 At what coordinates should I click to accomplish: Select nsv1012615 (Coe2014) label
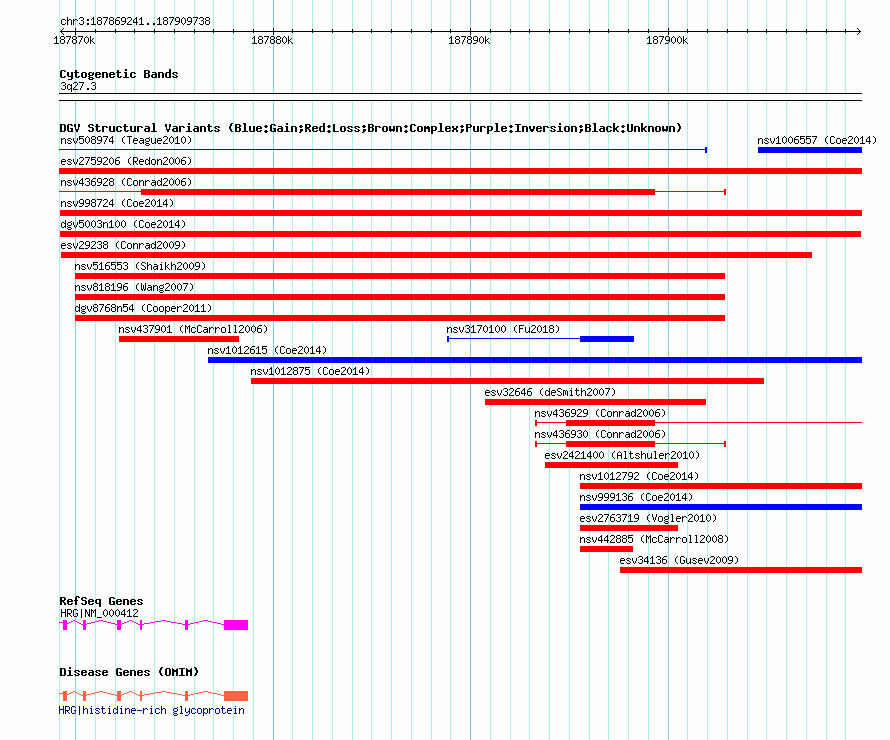coord(267,350)
